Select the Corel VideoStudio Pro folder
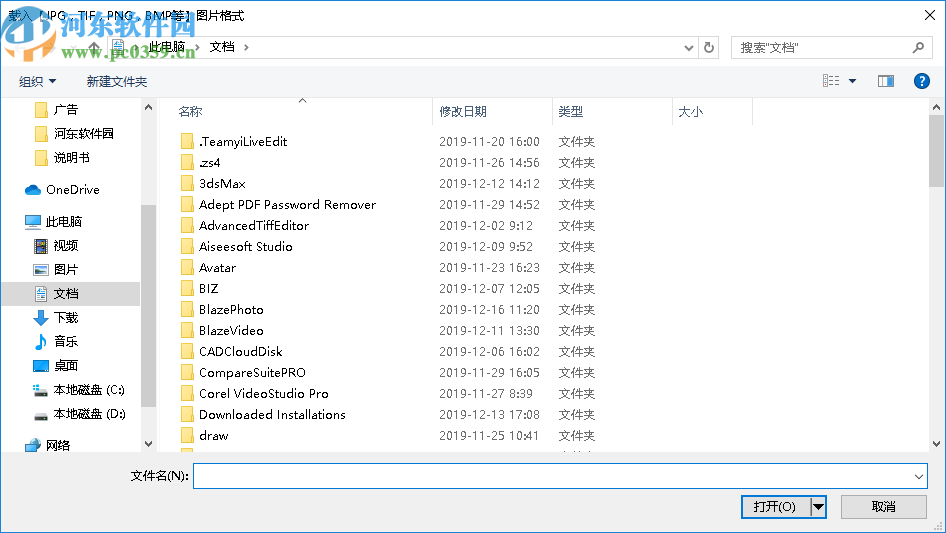The height and width of the screenshot is (533, 946). click(x=255, y=394)
